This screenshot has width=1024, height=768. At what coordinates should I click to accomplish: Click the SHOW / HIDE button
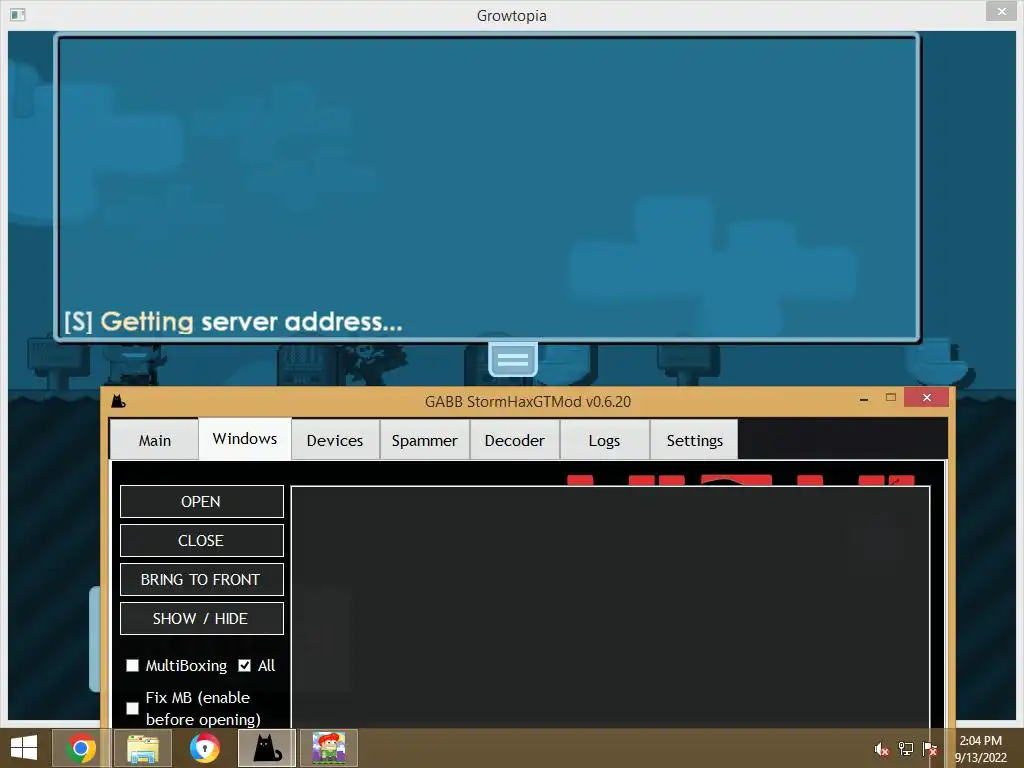pos(201,618)
